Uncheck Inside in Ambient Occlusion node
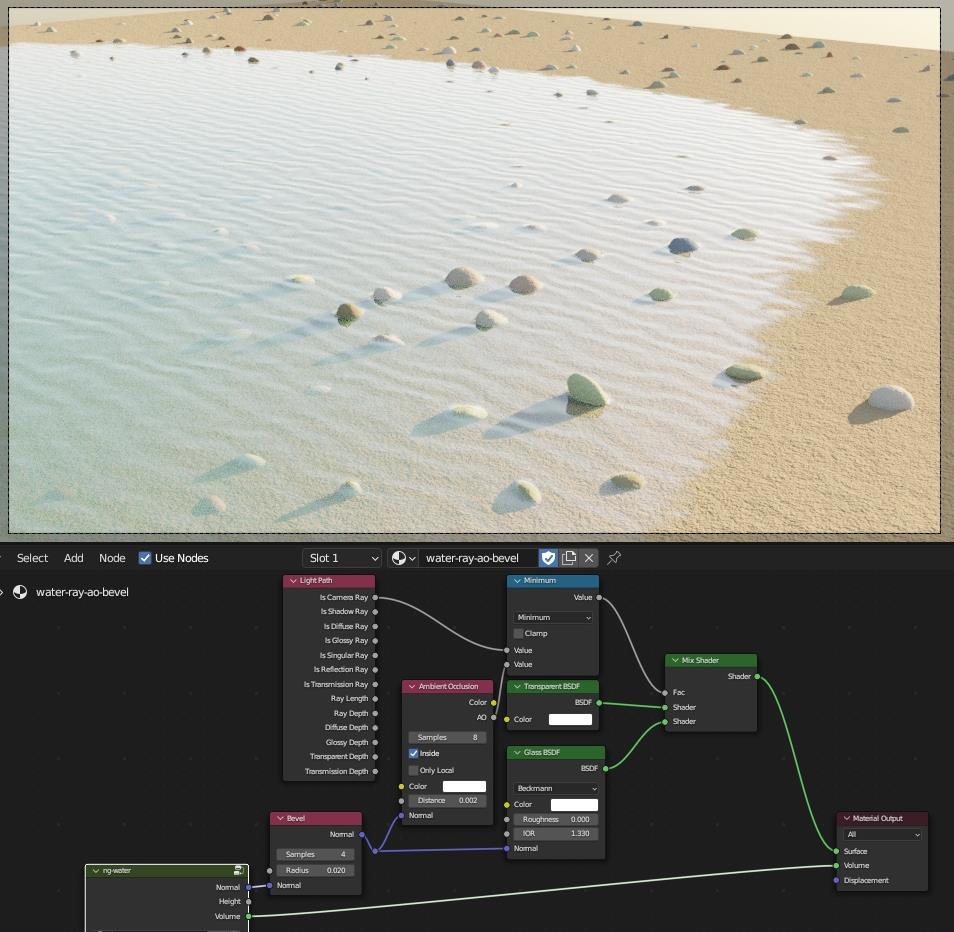The height and width of the screenshot is (932, 954). (414, 753)
